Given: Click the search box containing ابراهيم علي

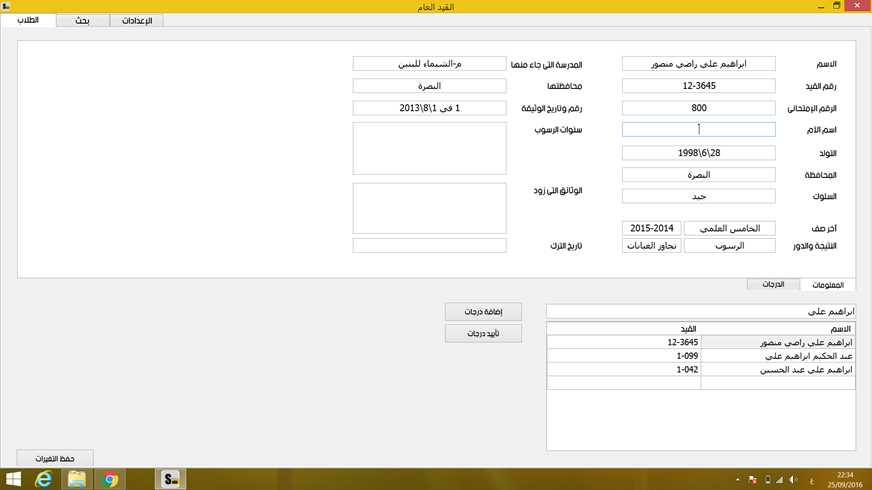Looking at the screenshot, I should 700,311.
